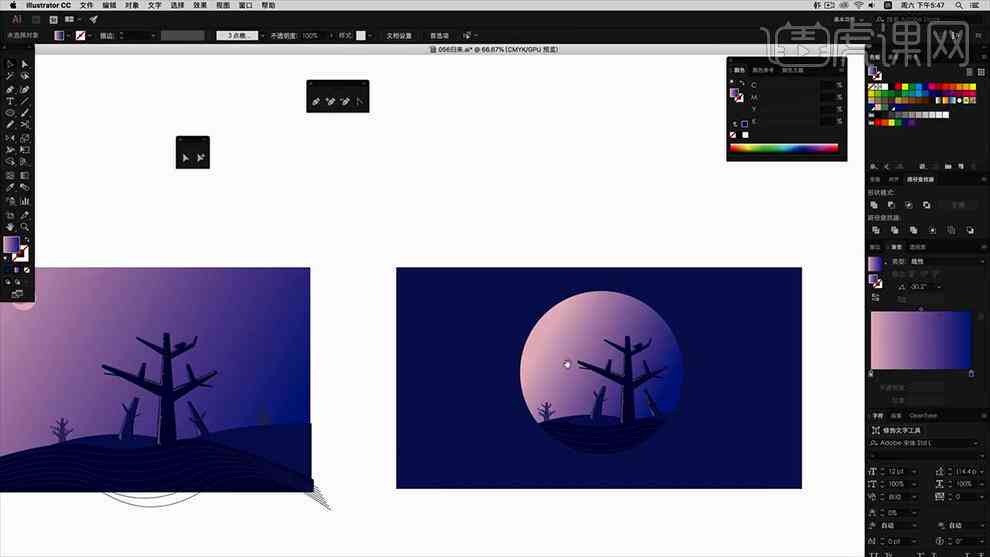Select the Pencil tool
This screenshot has height=557, width=990.
coord(10,125)
